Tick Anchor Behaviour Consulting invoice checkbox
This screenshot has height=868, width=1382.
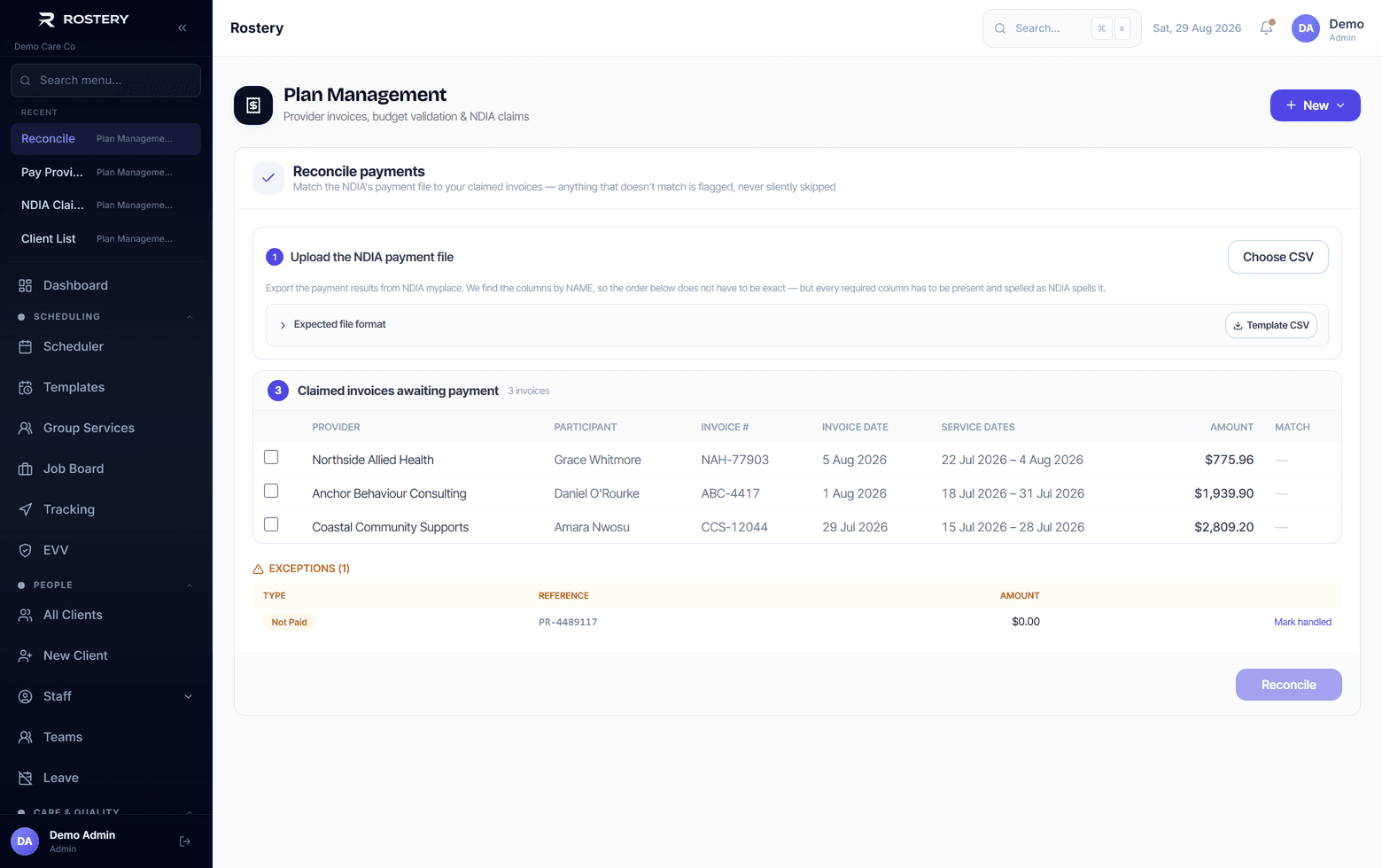point(271,491)
